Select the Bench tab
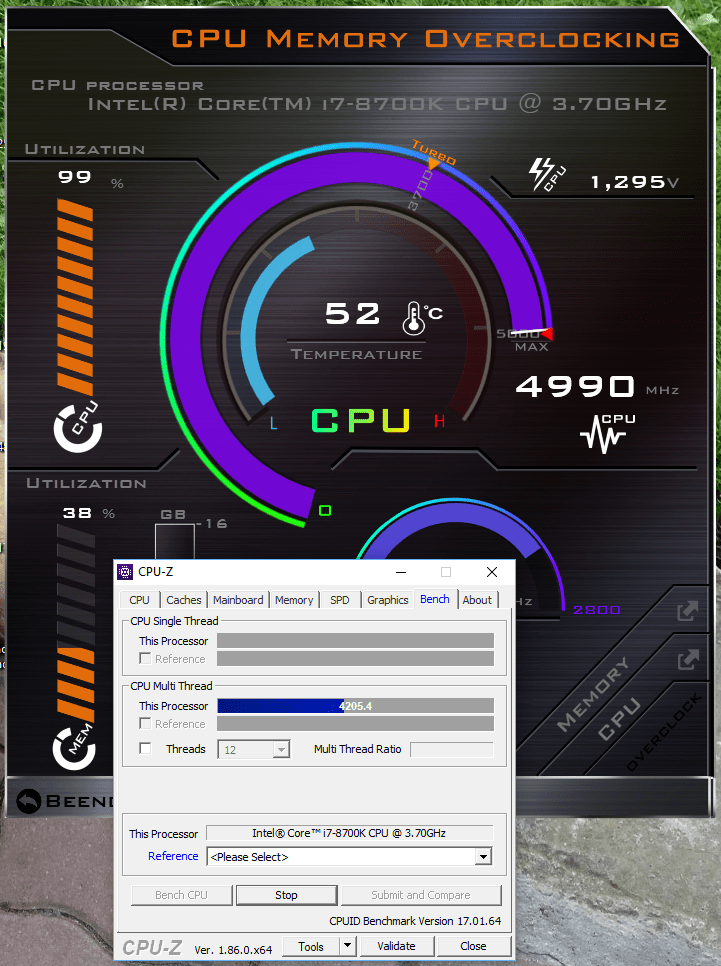 pos(435,599)
